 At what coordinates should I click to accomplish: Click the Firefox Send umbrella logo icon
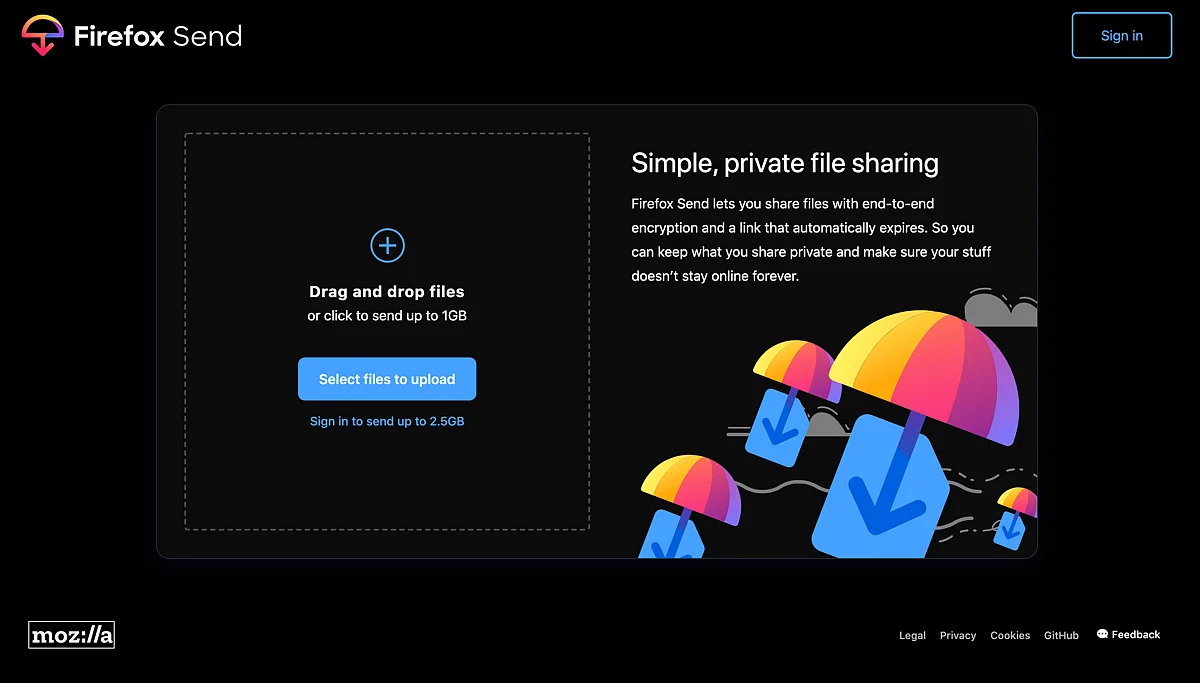[x=43, y=36]
